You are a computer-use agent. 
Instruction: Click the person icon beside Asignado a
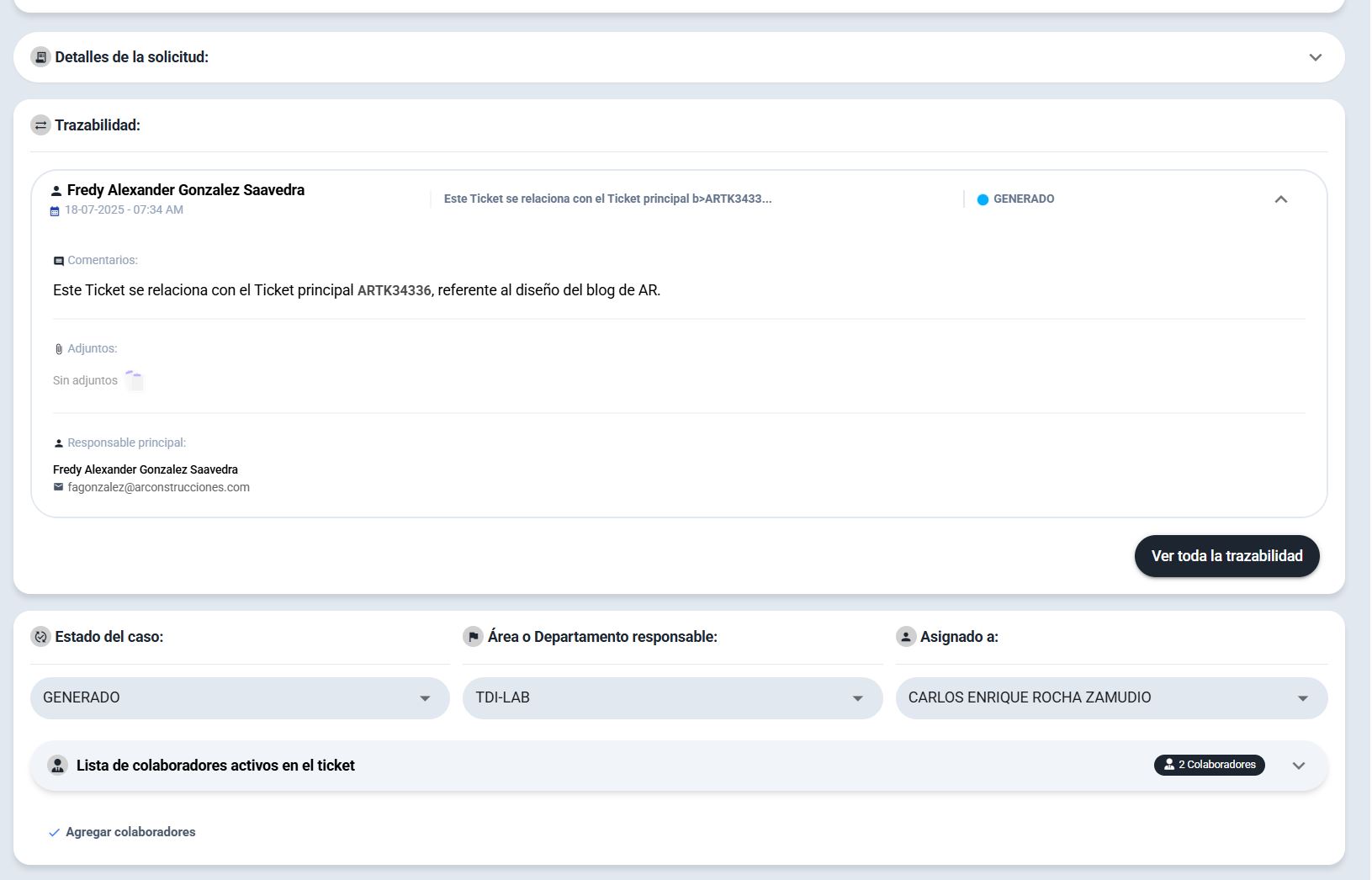[x=905, y=637]
